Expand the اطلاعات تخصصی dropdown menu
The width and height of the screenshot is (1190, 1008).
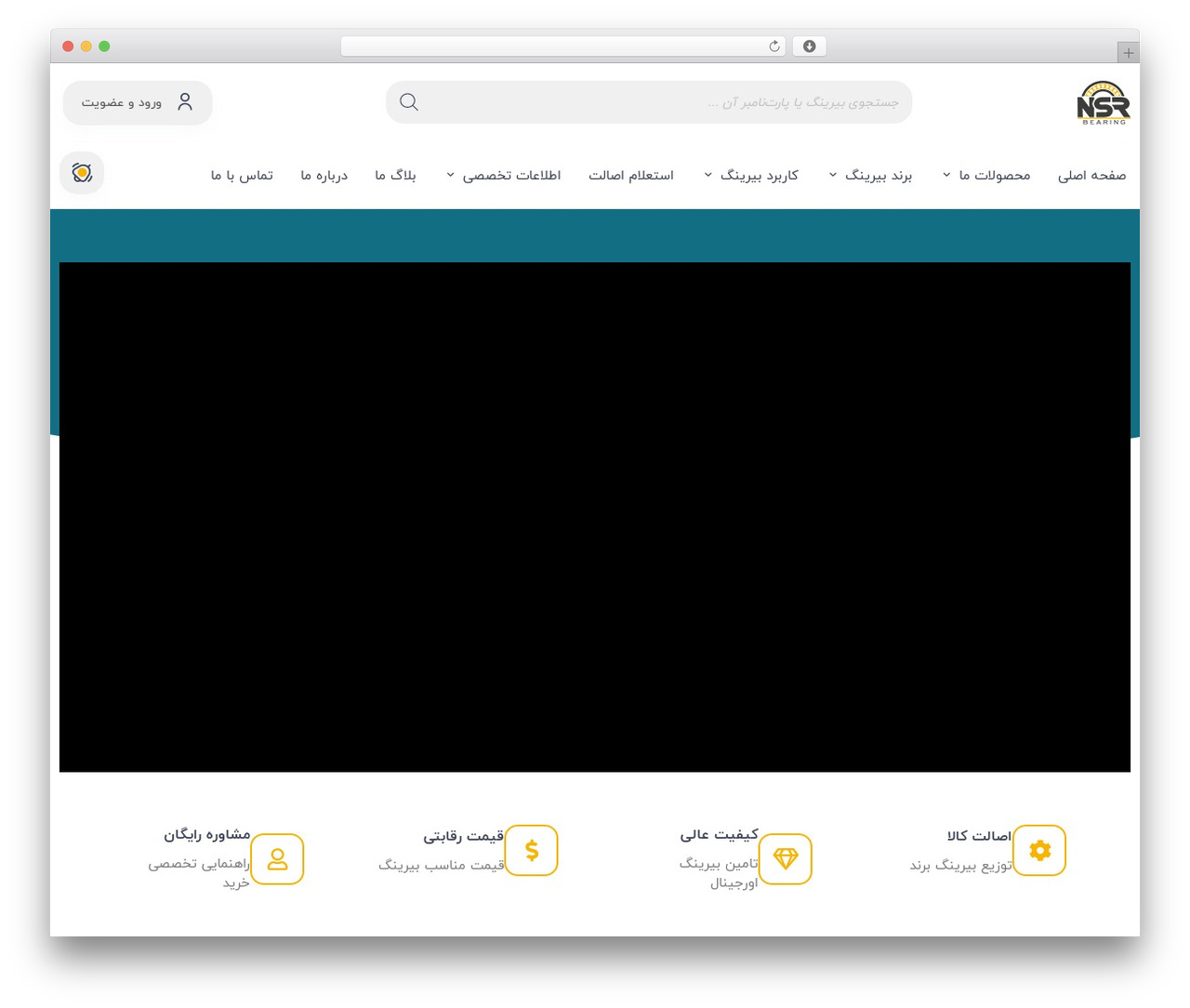[x=503, y=175]
